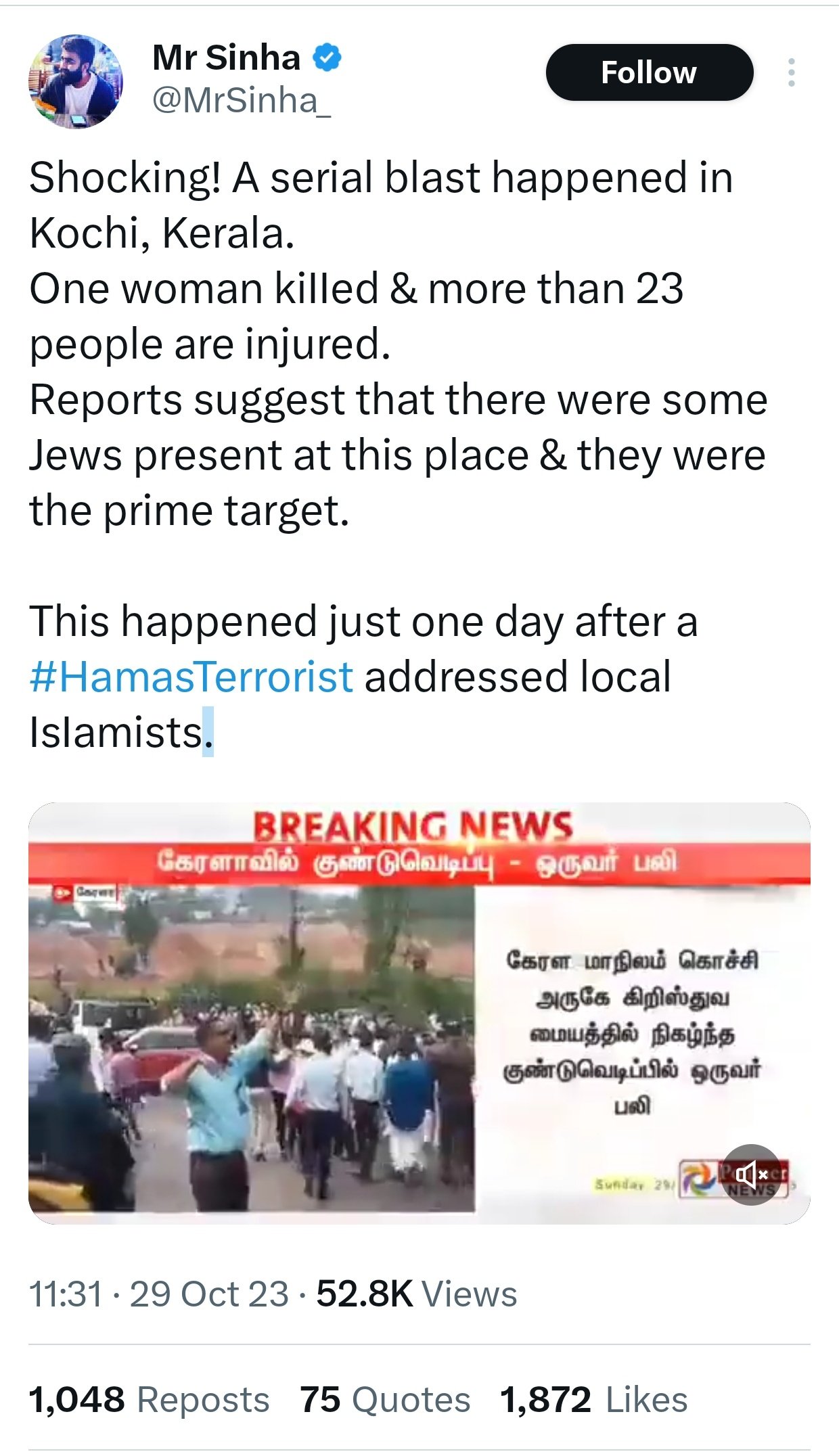This screenshot has width=839, height=1456.
Task: Click the Tamil caption panel in video
Action: click(633, 1032)
